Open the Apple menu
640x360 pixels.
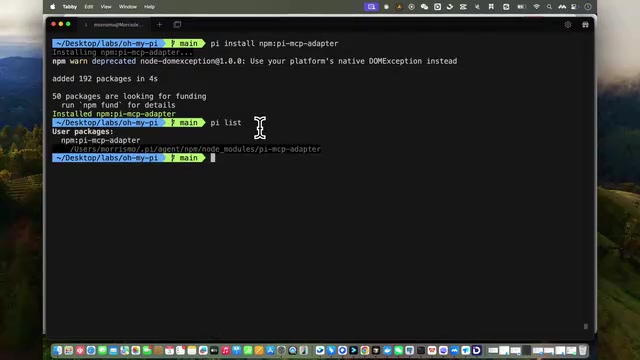[53, 7]
